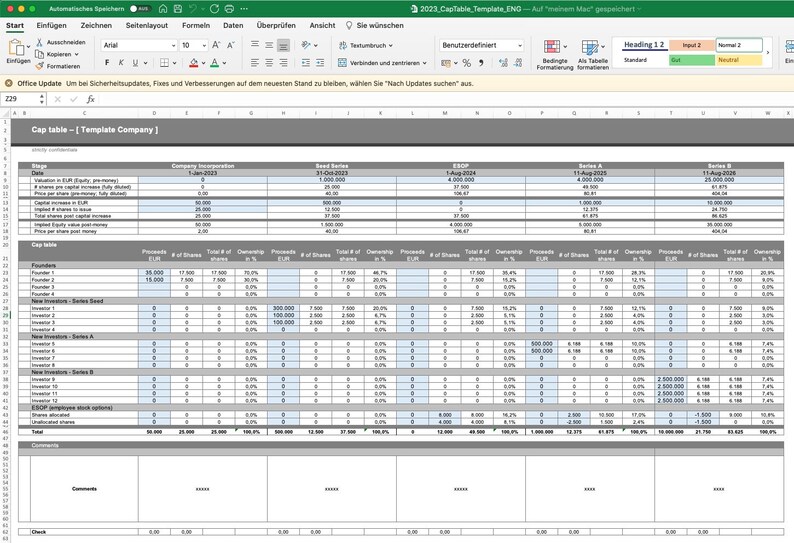Select the center horizontal alignment icon
Viewport: 794px width, 543px height.
point(269,63)
